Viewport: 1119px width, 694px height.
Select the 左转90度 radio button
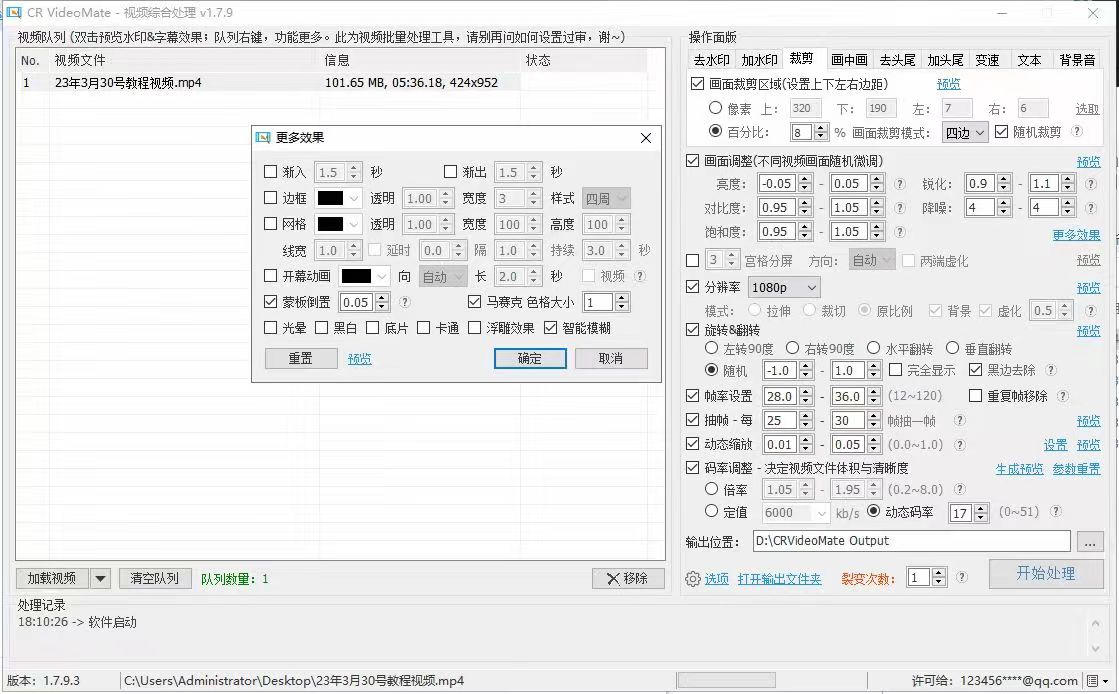pos(713,349)
